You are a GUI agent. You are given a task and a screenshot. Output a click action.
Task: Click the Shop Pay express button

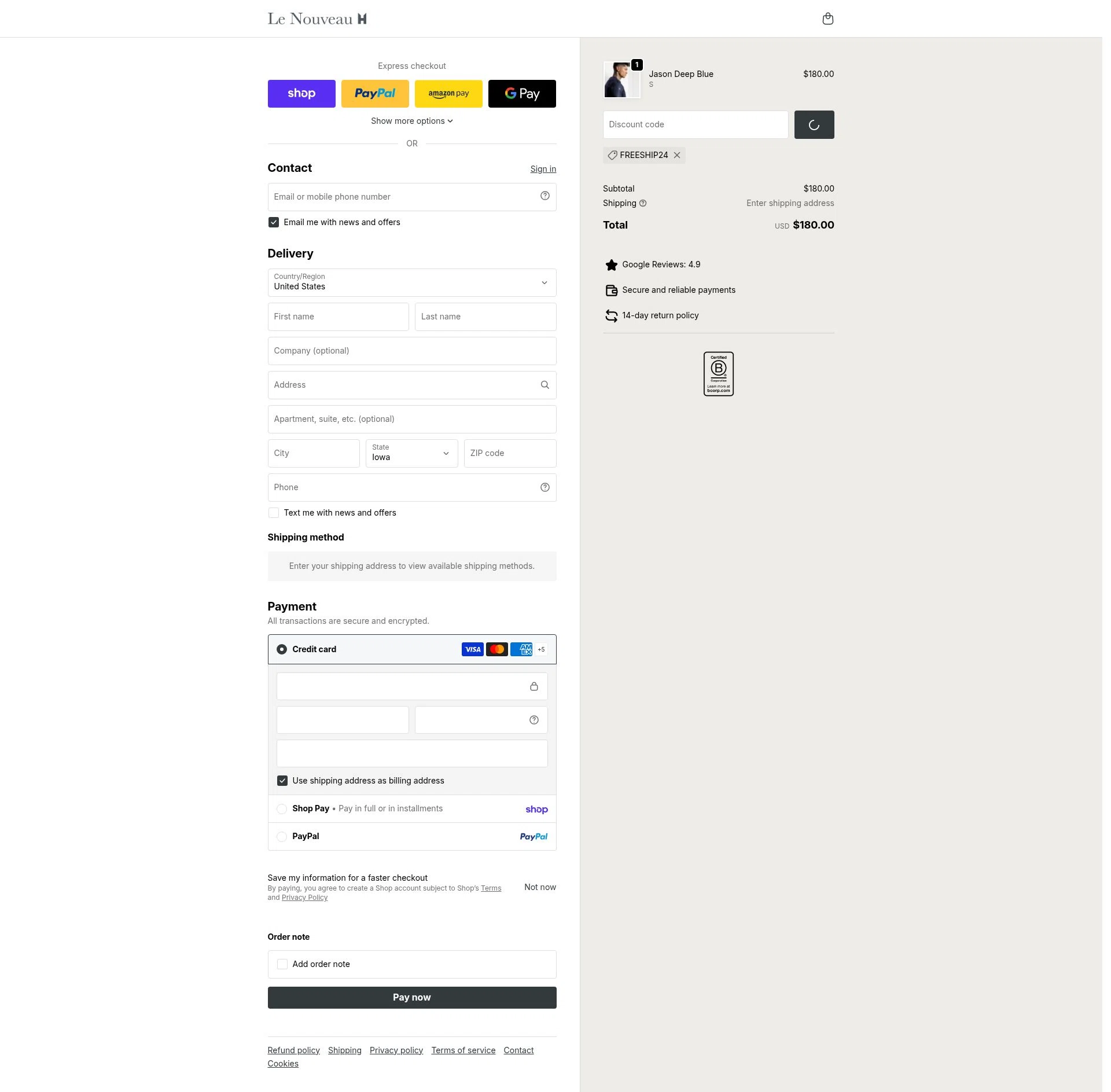coord(301,94)
